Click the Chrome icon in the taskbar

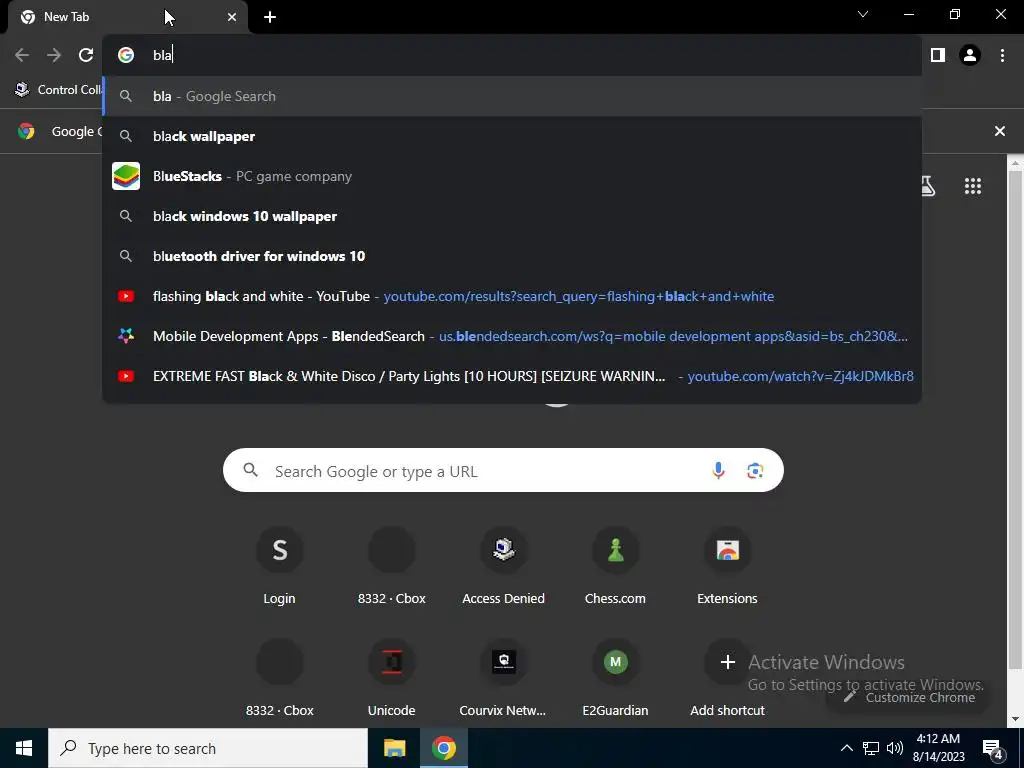pyautogui.click(x=443, y=748)
